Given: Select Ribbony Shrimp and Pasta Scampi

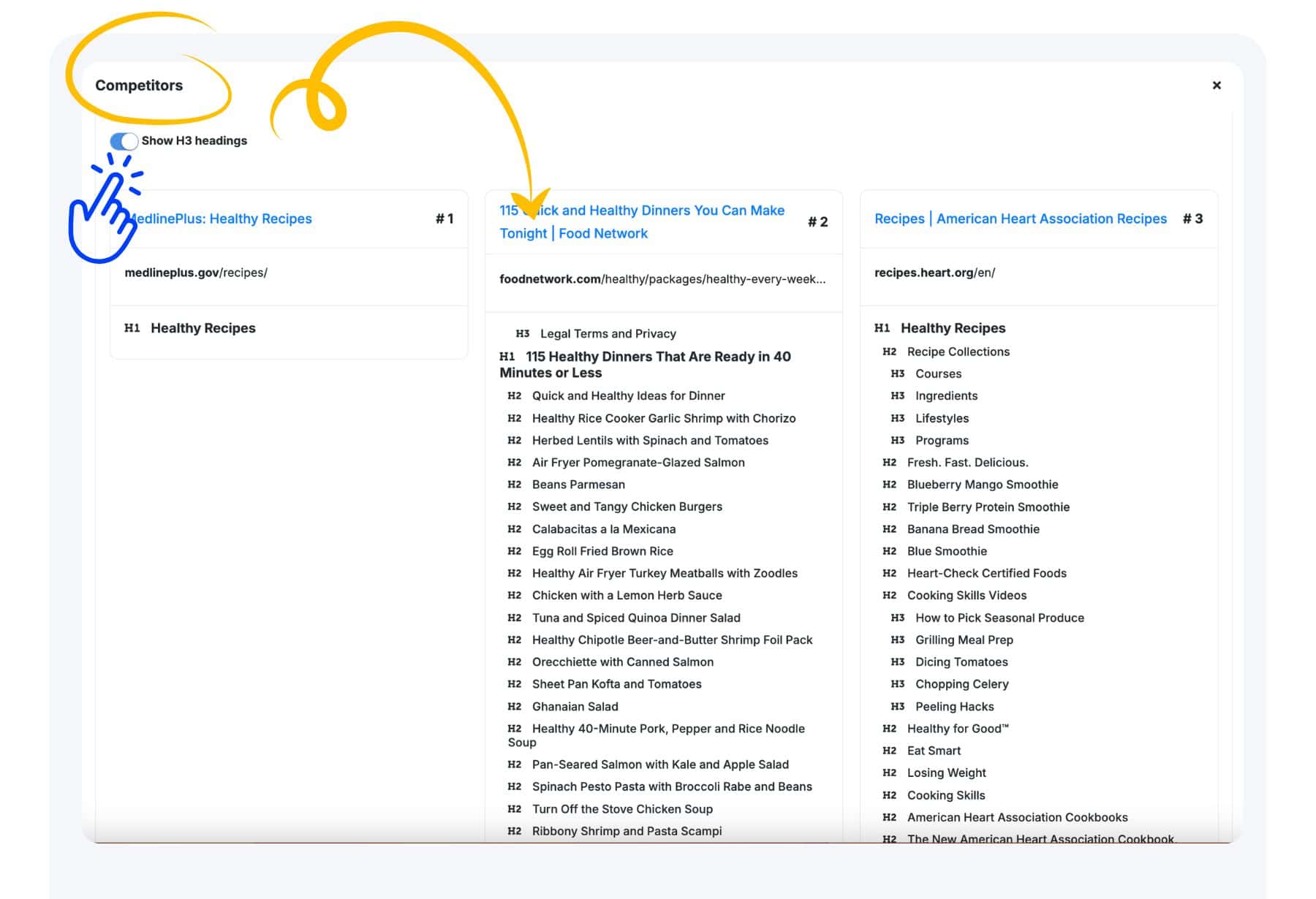Looking at the screenshot, I should coord(627,831).
